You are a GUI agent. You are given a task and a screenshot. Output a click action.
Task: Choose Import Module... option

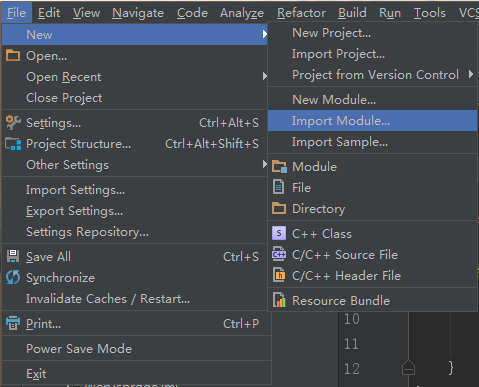[x=372, y=120]
